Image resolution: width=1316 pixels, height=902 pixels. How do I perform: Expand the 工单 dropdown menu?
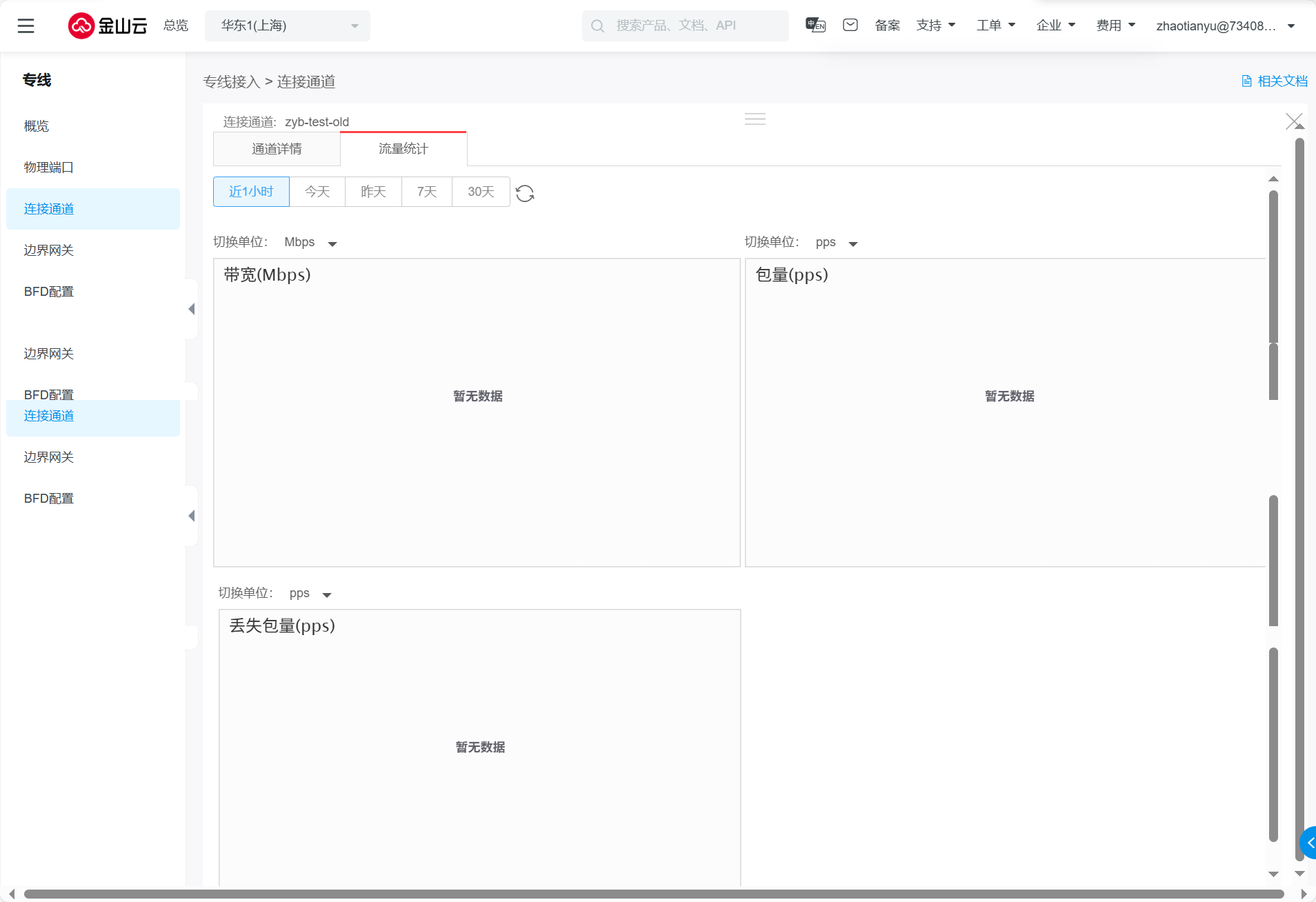pos(996,26)
